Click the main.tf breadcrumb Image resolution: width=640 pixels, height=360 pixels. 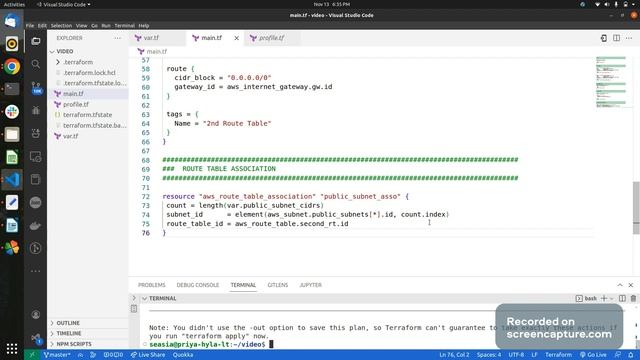coord(153,51)
